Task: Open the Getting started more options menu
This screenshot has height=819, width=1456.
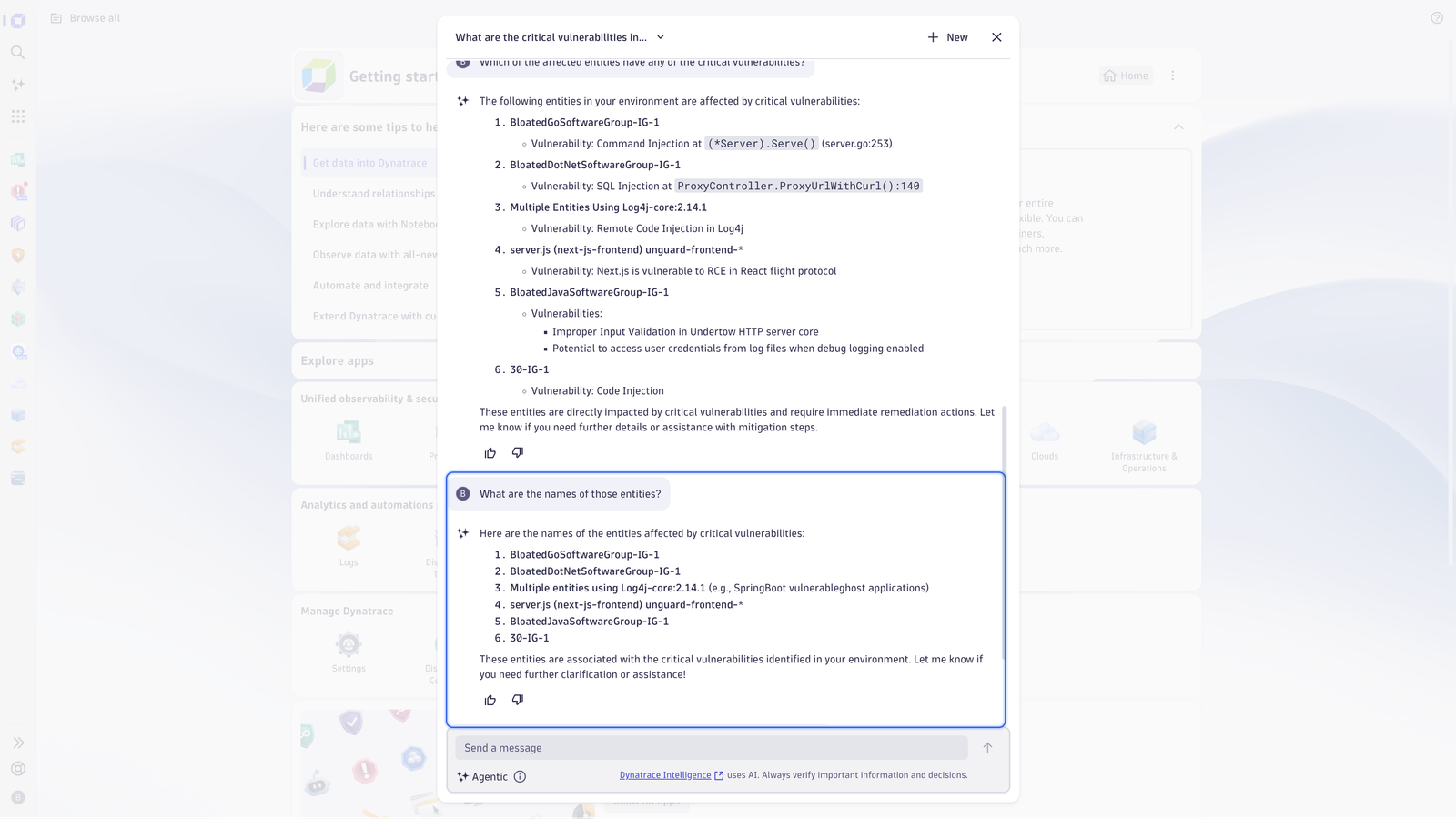Action: [x=1172, y=76]
